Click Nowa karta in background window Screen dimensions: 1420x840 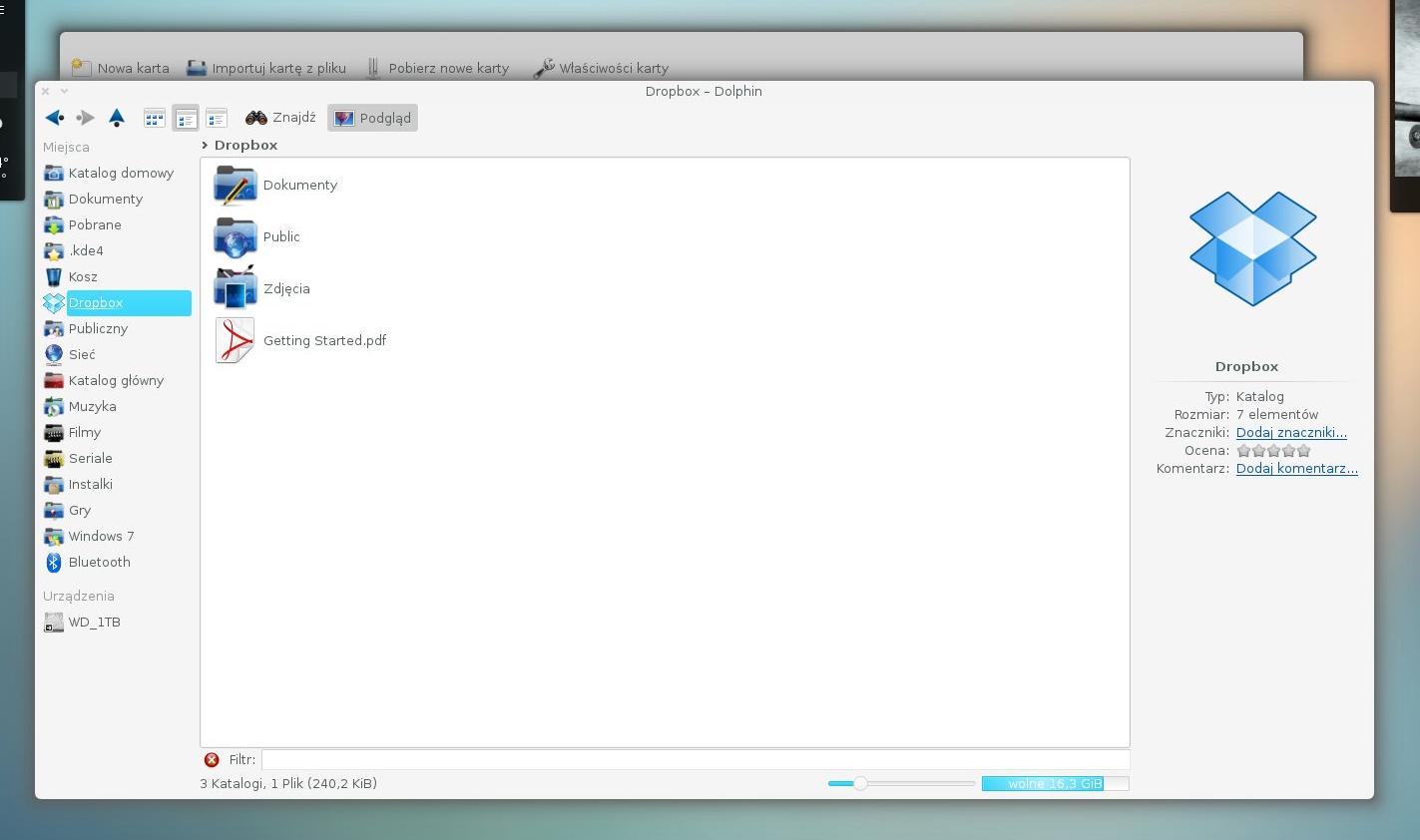[120, 68]
